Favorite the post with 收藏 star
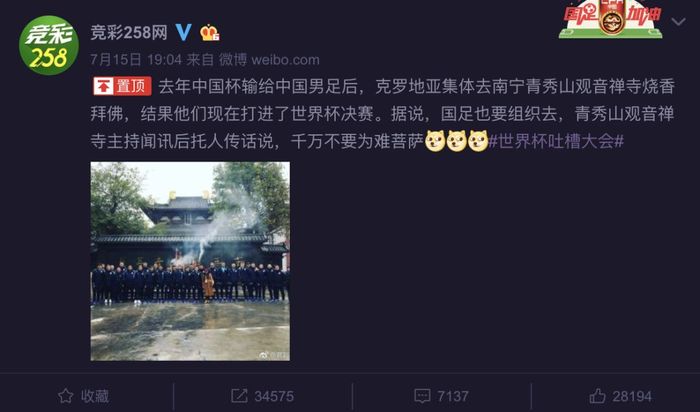700x412 pixels. [x=66, y=396]
